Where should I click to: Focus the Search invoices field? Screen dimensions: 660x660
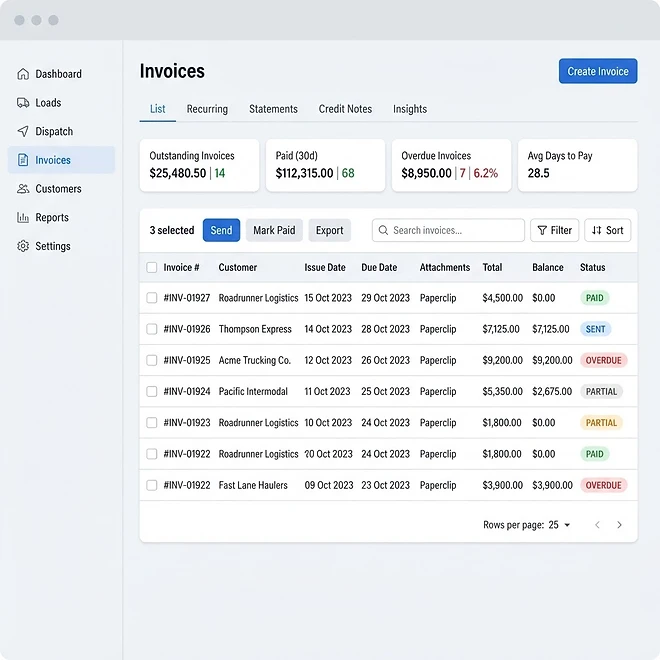448,230
